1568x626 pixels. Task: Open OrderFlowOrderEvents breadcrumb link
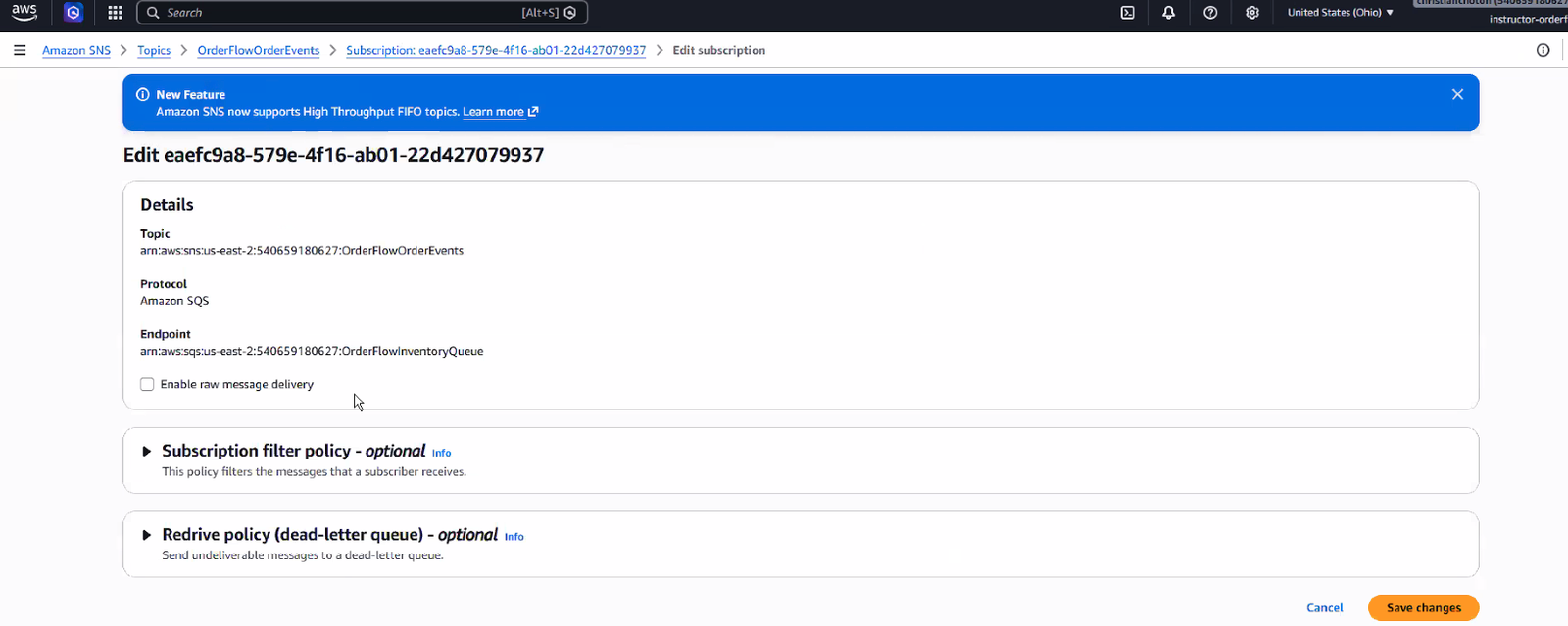click(259, 50)
